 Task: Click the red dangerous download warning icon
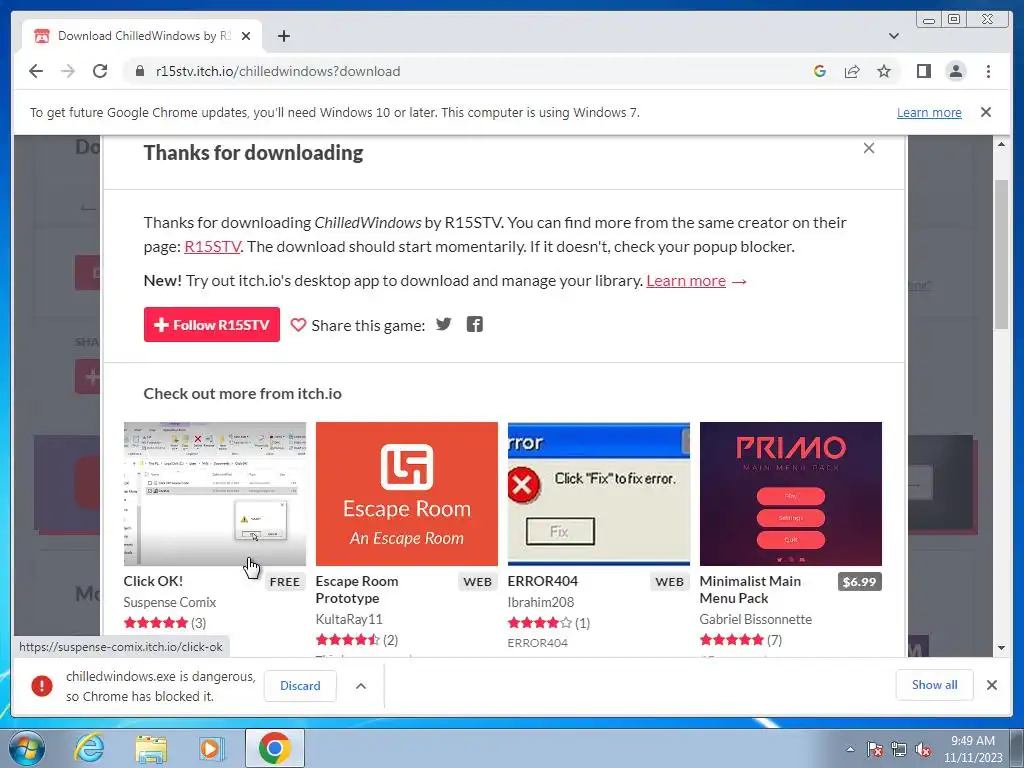42,686
